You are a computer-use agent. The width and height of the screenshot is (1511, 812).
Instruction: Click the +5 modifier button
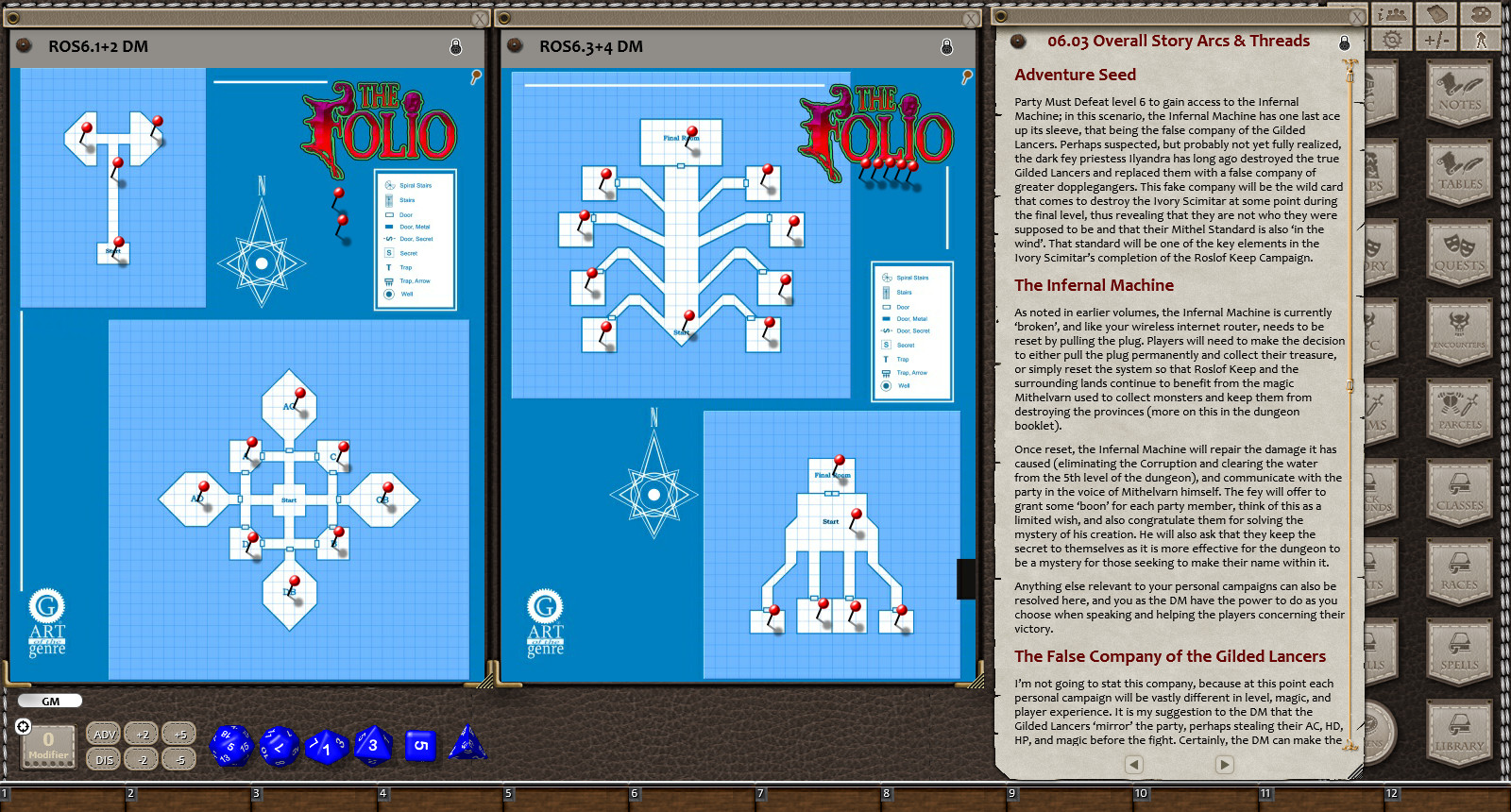(179, 735)
